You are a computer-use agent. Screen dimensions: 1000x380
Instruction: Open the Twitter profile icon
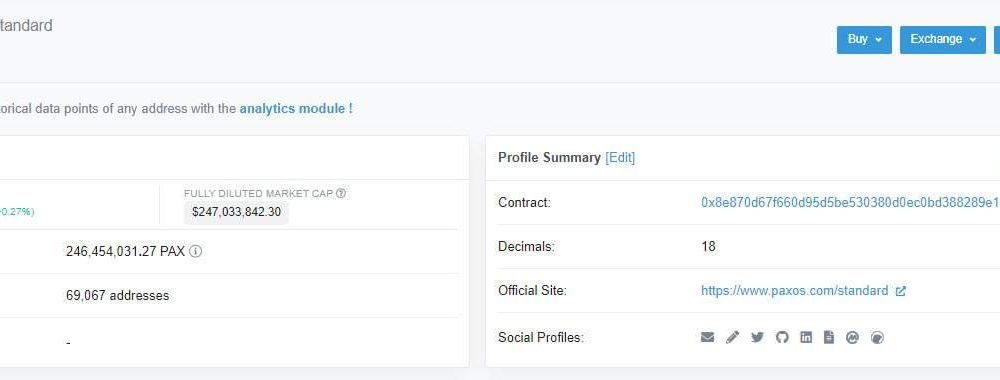click(x=757, y=337)
